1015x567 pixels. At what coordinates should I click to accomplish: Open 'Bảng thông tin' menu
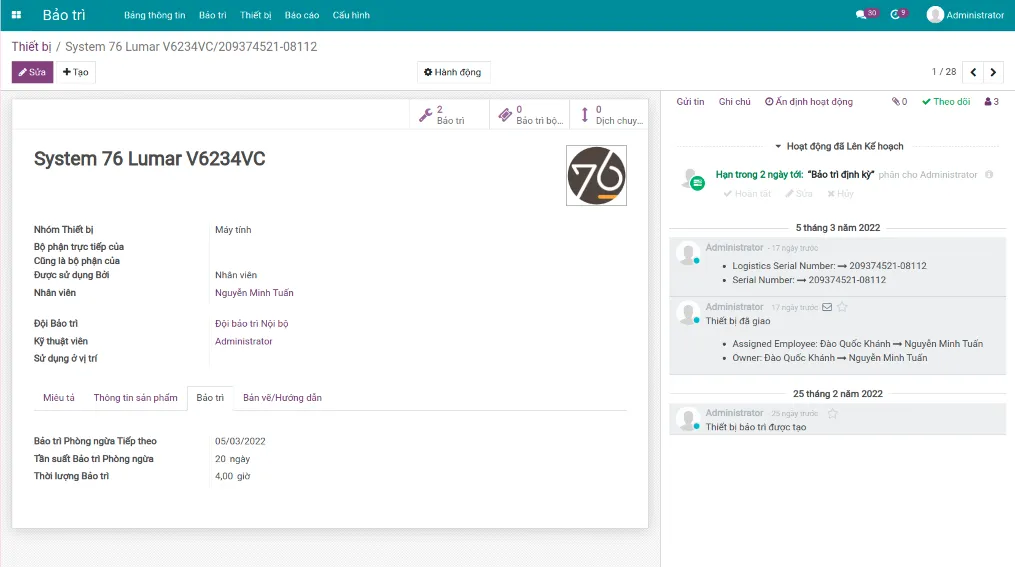coord(155,15)
